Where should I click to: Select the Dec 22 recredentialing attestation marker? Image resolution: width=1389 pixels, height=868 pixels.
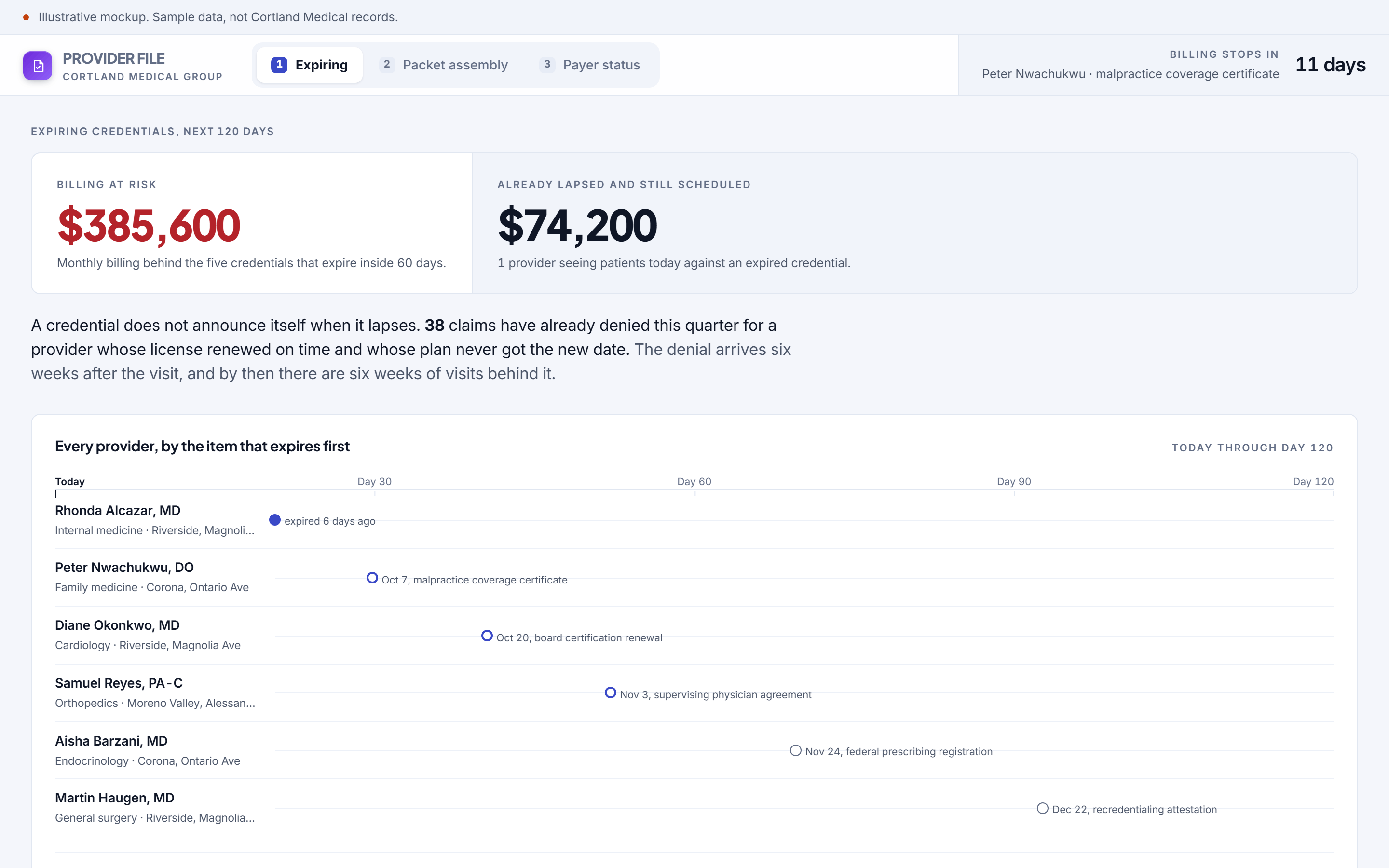1043,808
